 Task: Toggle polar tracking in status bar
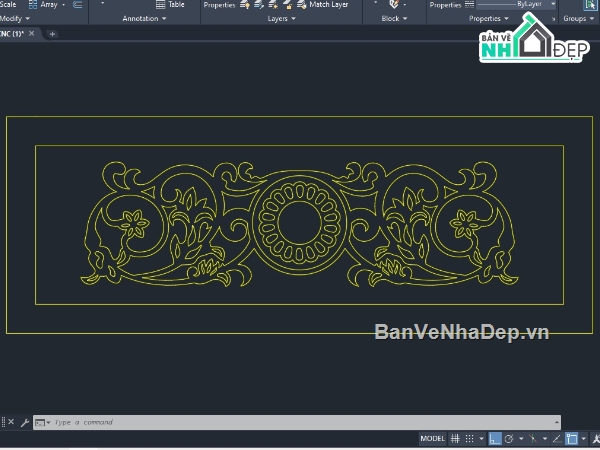point(509,439)
